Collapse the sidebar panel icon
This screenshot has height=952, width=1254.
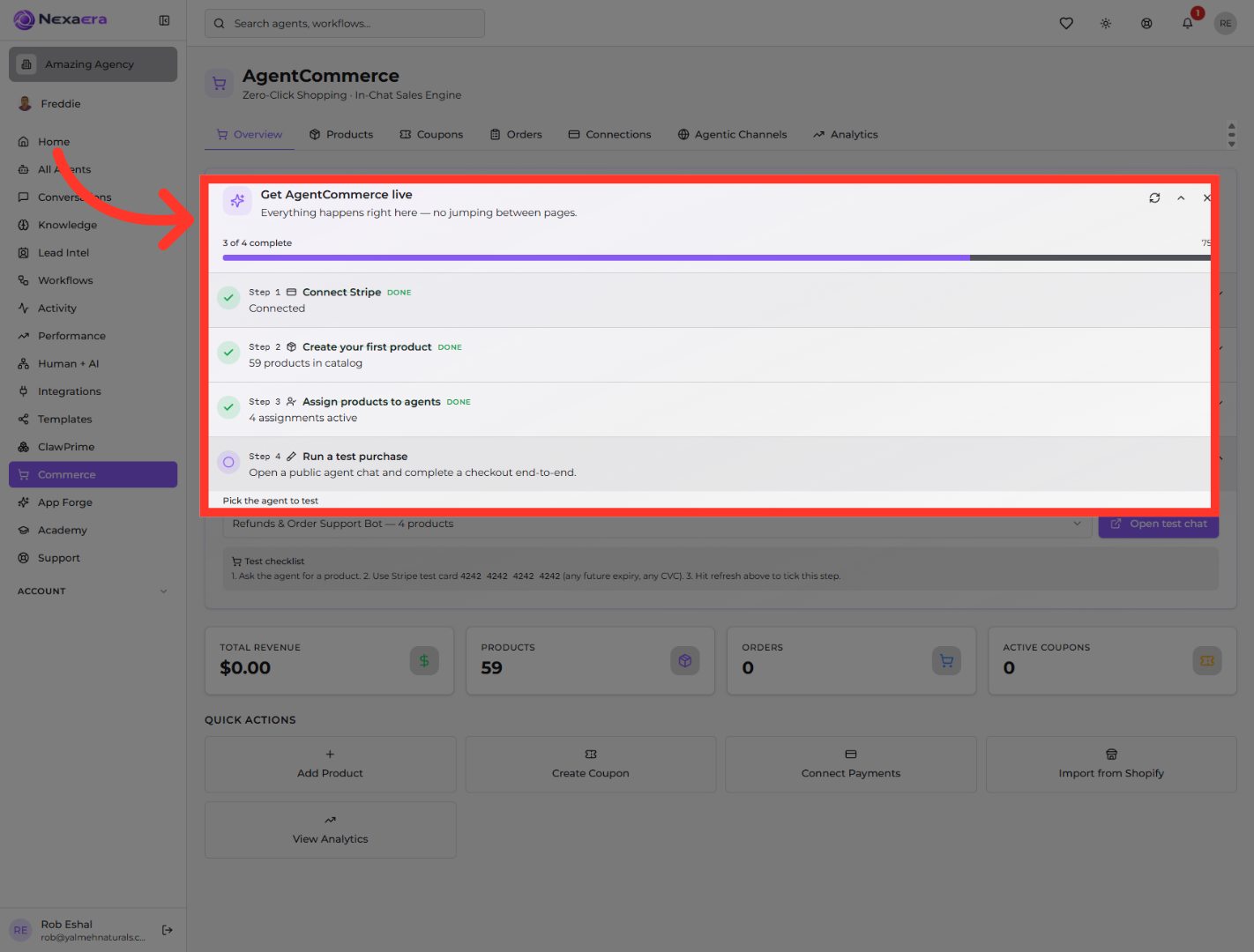[164, 20]
